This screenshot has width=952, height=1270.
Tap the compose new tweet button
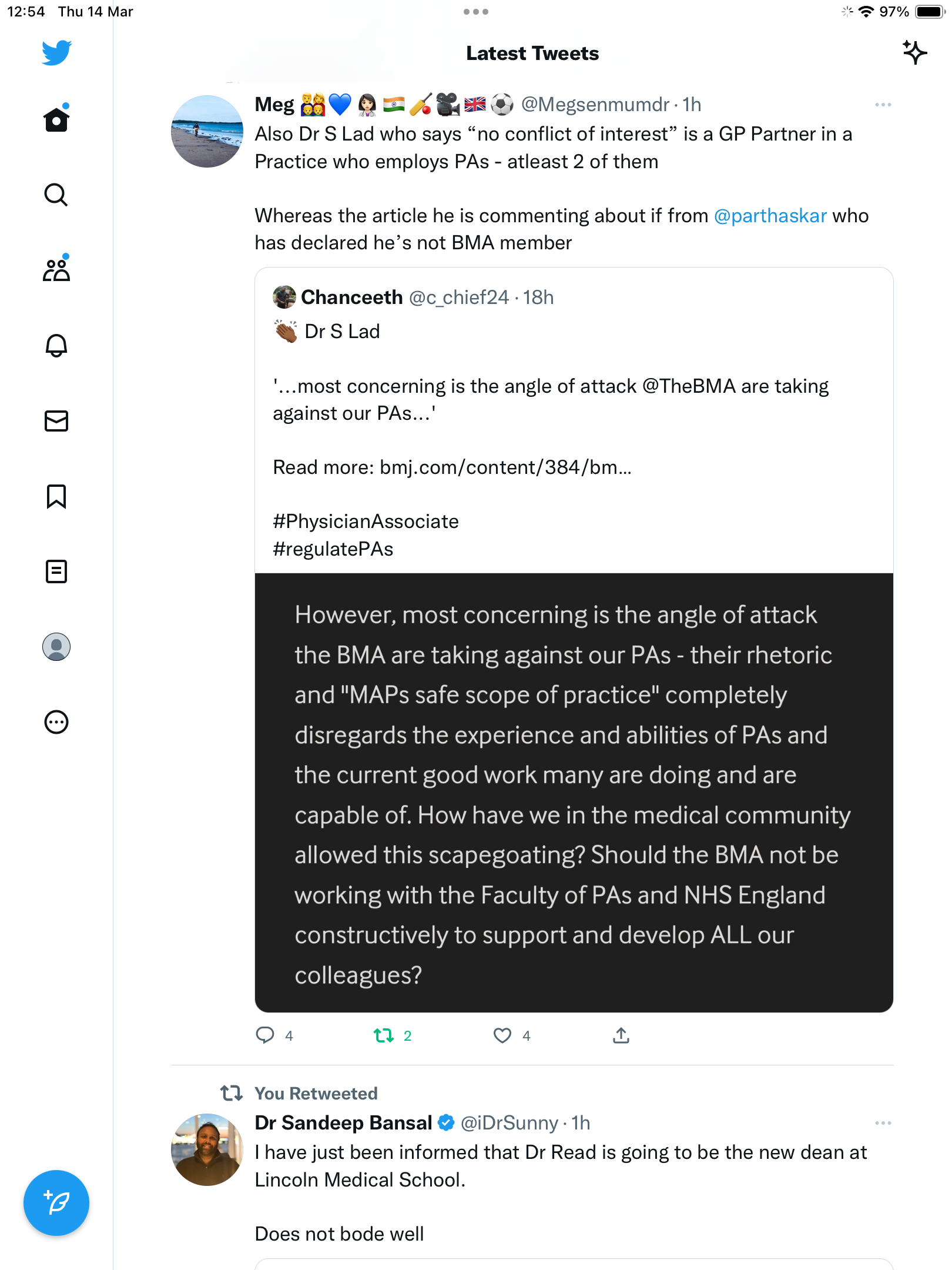click(x=56, y=1203)
